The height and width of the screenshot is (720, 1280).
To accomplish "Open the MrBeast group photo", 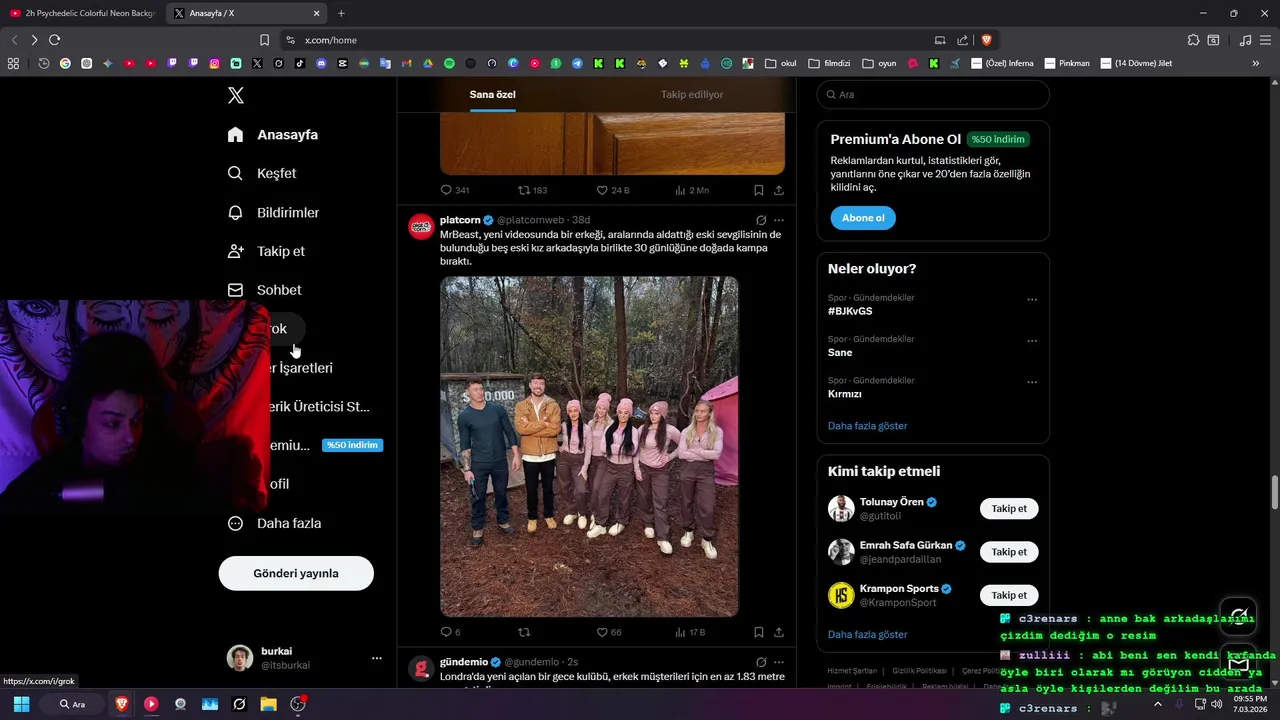I will tap(589, 446).
